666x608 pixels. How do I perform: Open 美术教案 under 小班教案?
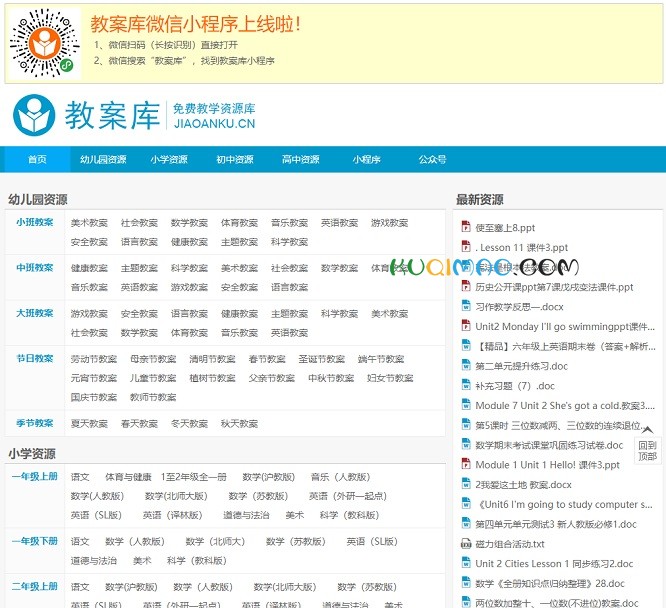click(x=89, y=223)
